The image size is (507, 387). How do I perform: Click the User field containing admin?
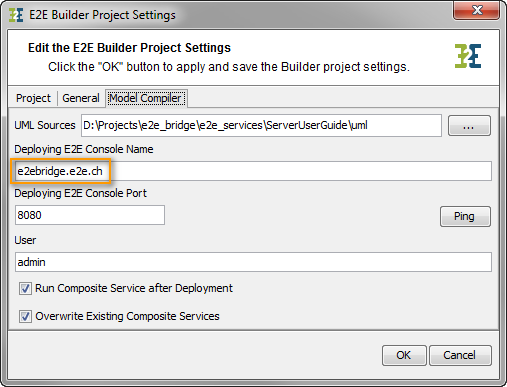click(253, 262)
